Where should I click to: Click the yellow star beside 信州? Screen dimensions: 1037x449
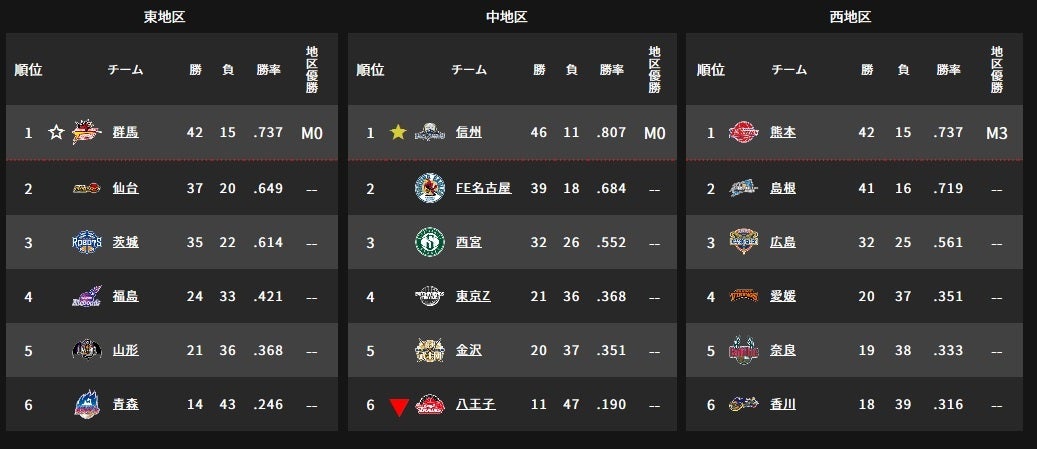397,132
